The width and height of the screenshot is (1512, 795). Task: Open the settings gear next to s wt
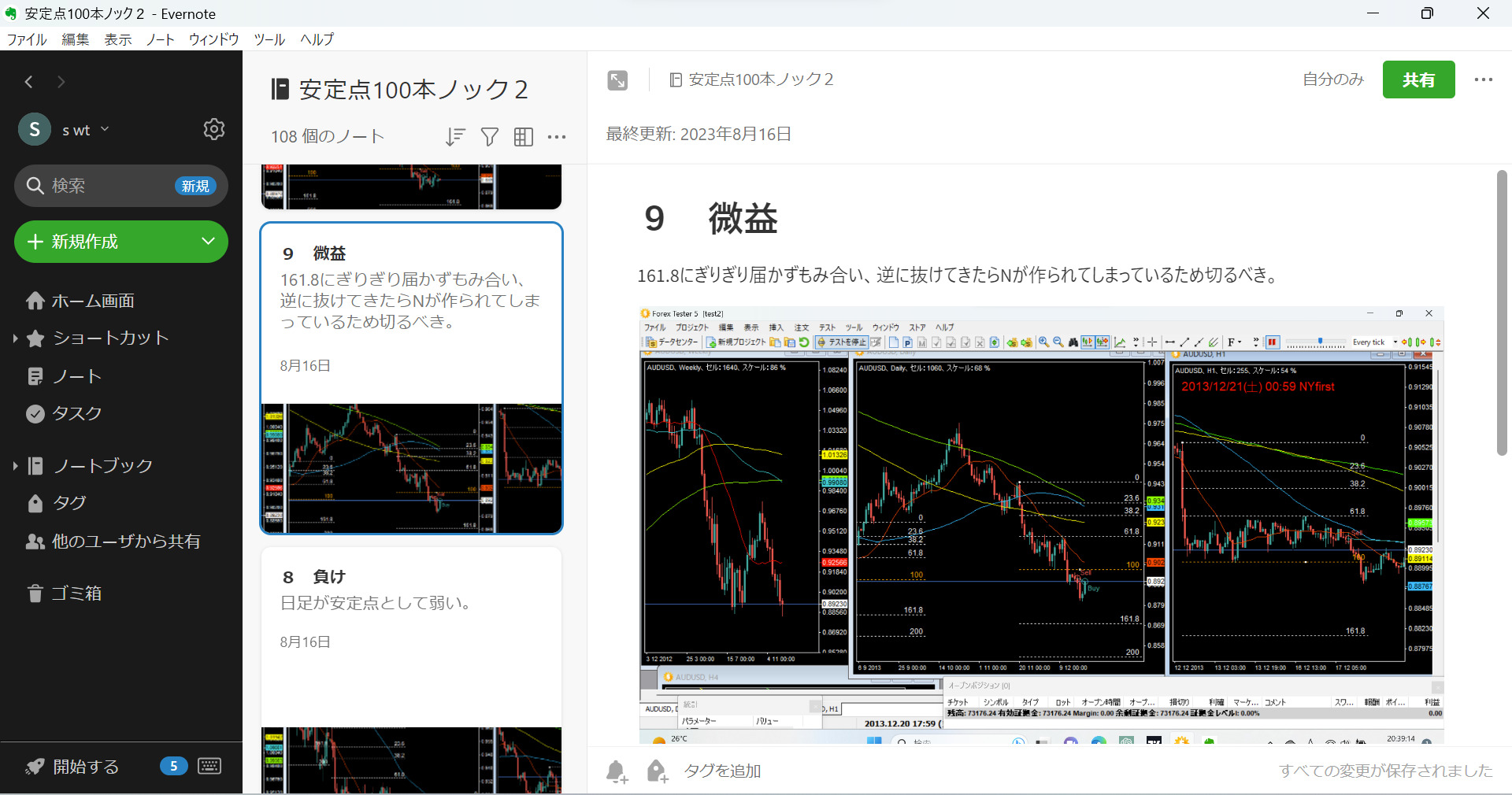click(213, 129)
